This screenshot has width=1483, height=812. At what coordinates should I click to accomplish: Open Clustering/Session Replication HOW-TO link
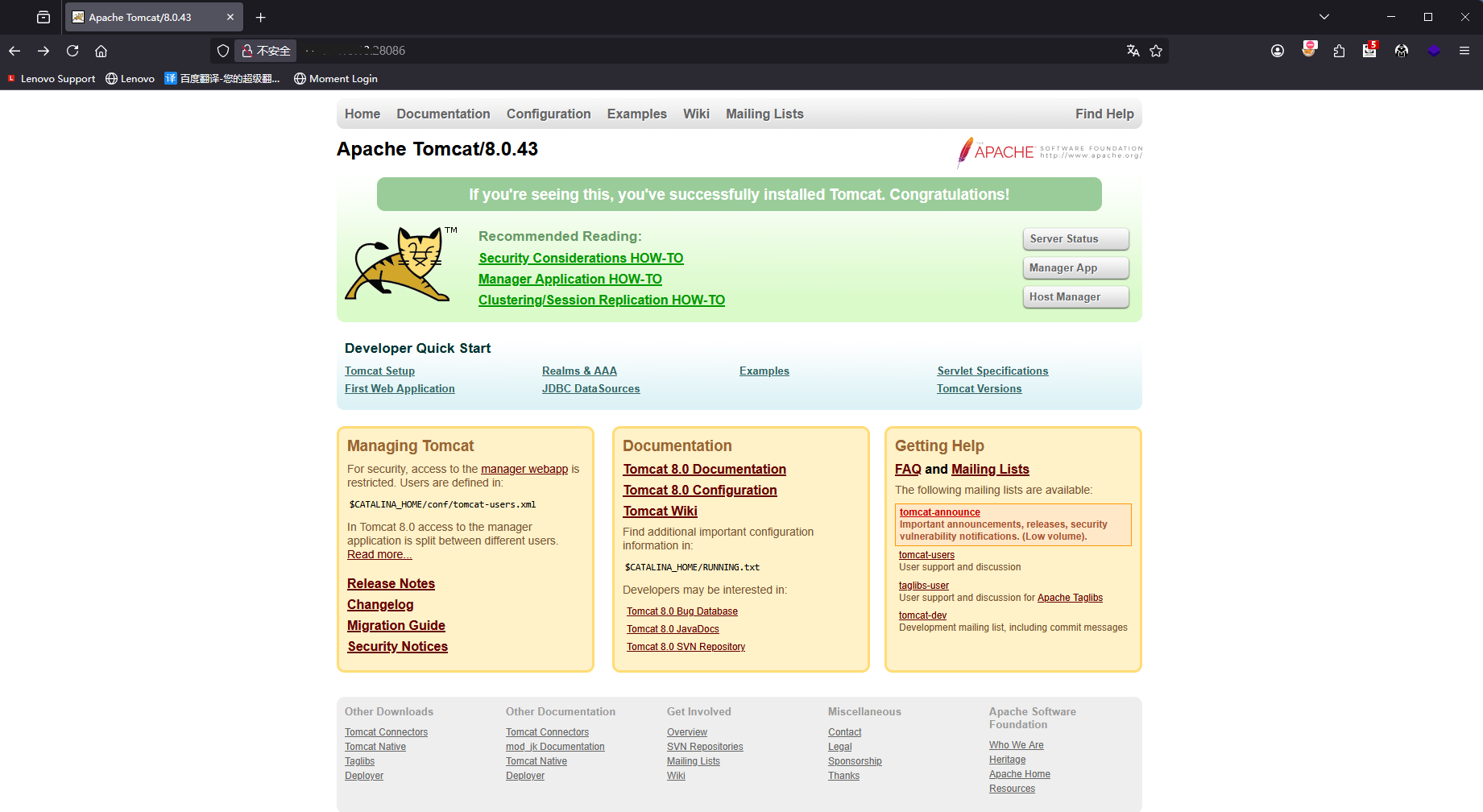[602, 300]
